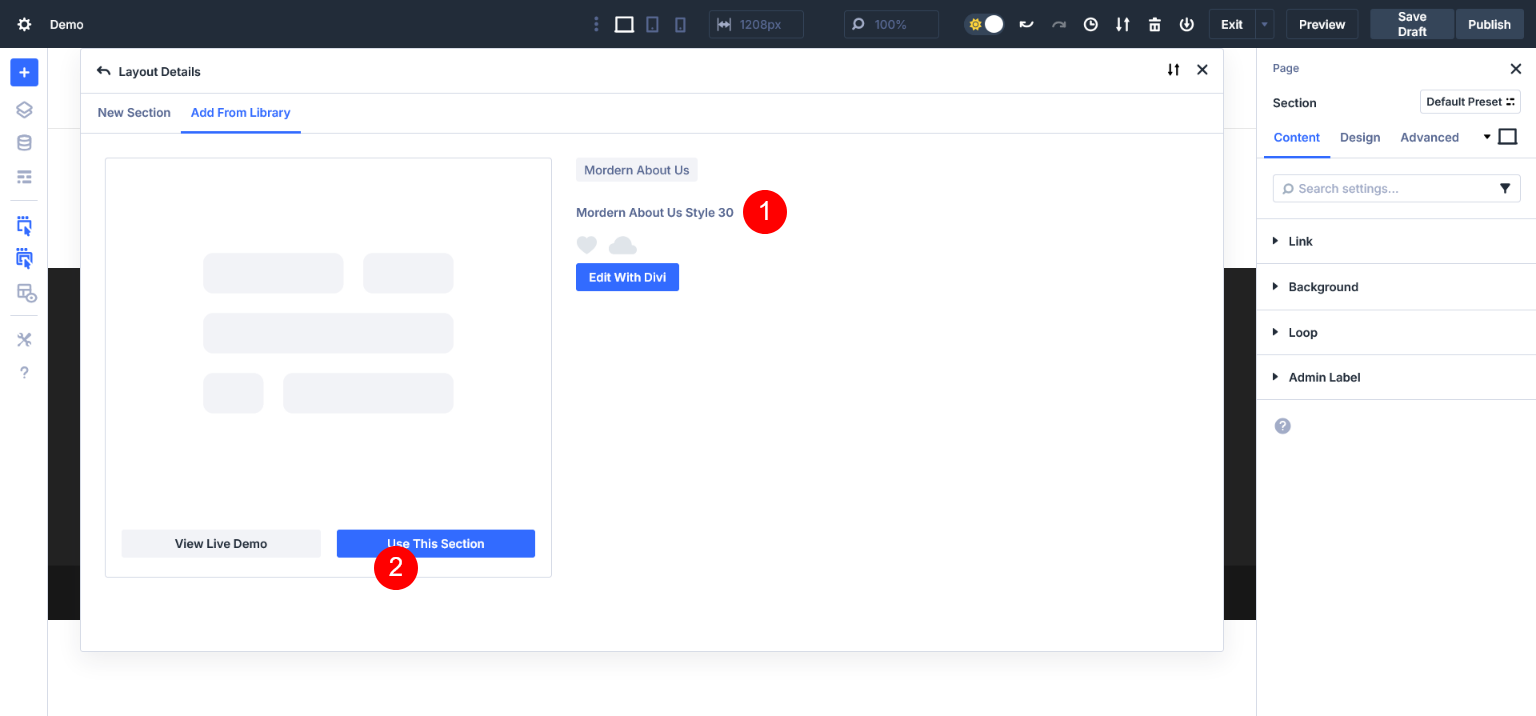
Task: Switch to desktop view icon
Action: 624,24
